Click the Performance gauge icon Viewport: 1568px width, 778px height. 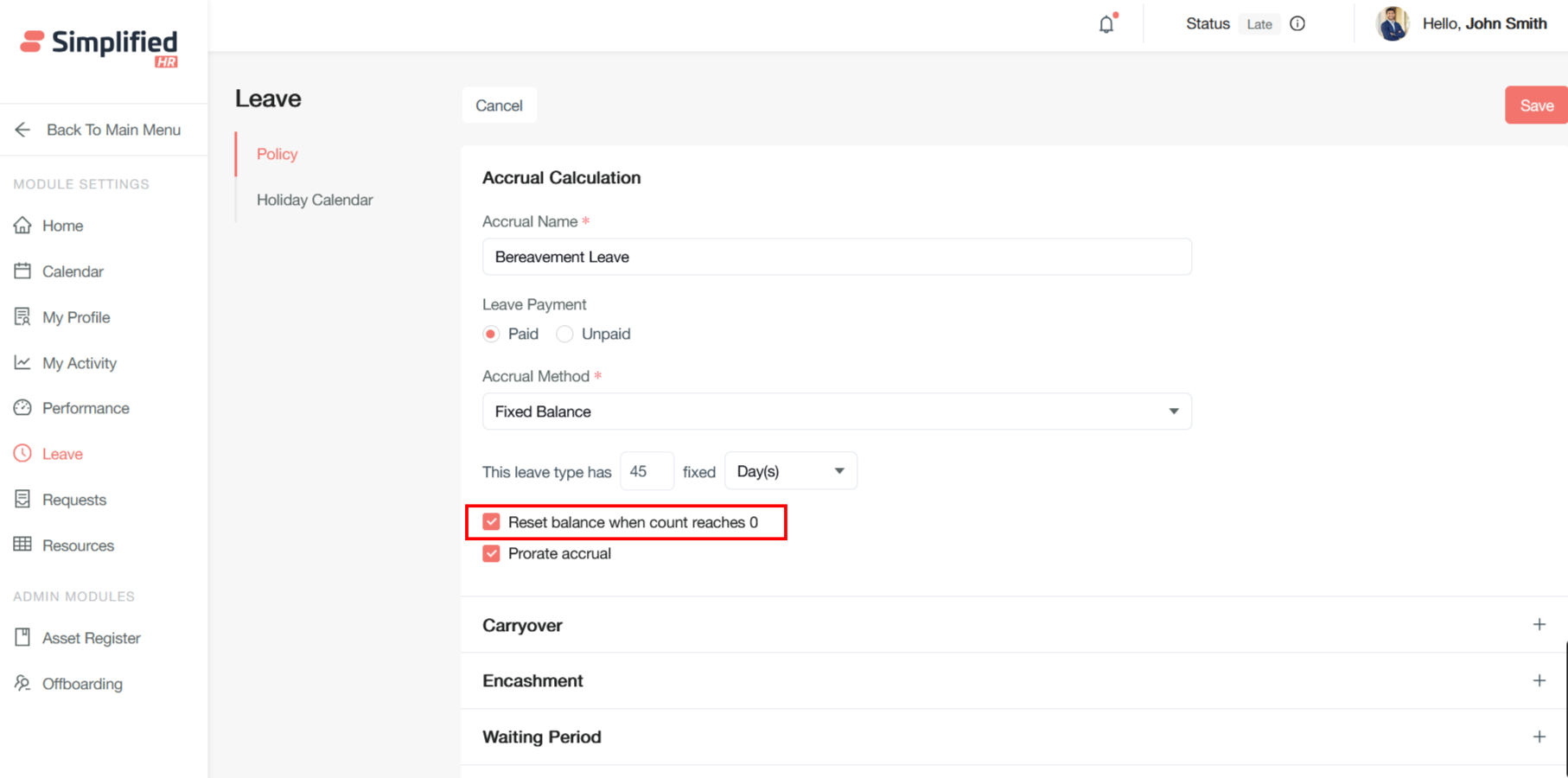pos(22,408)
